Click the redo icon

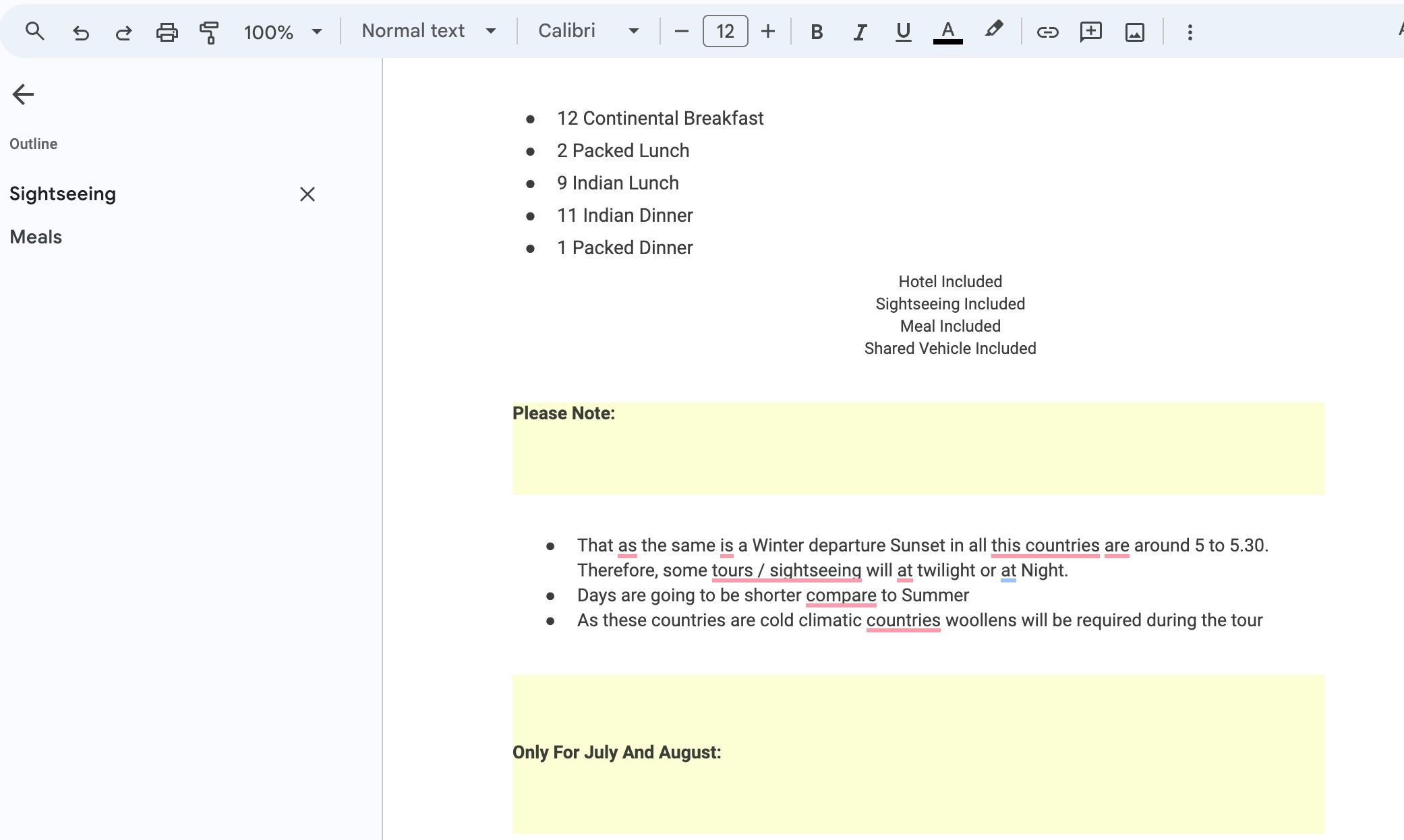click(122, 31)
